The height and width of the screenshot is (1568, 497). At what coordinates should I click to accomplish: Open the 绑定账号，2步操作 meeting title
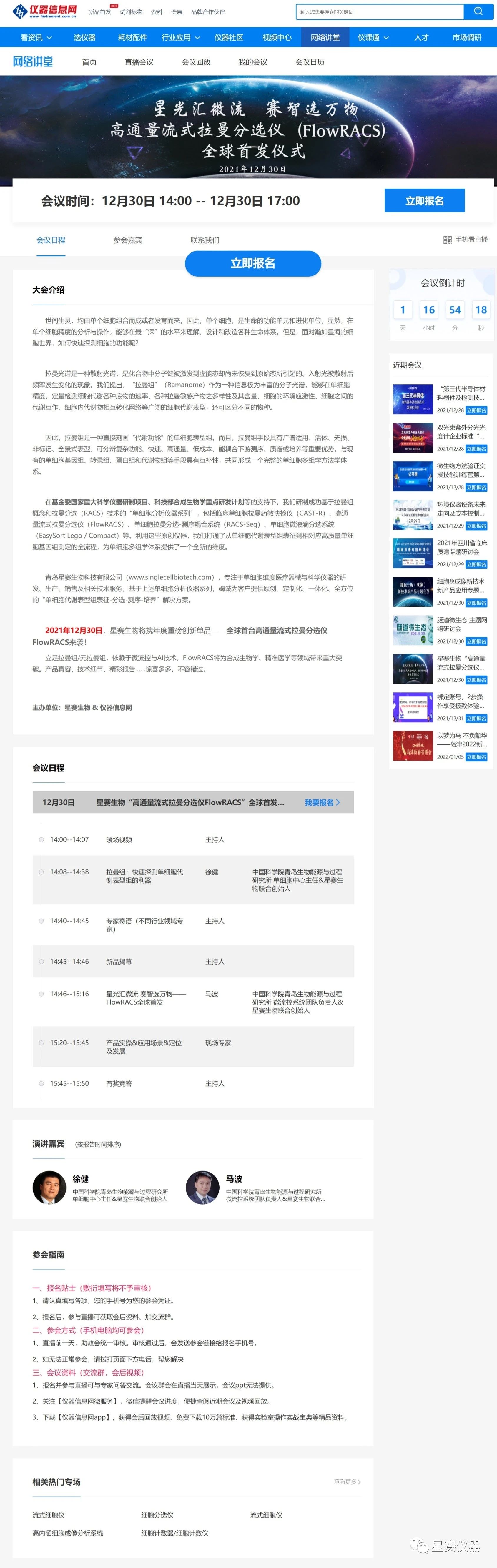pos(461,701)
